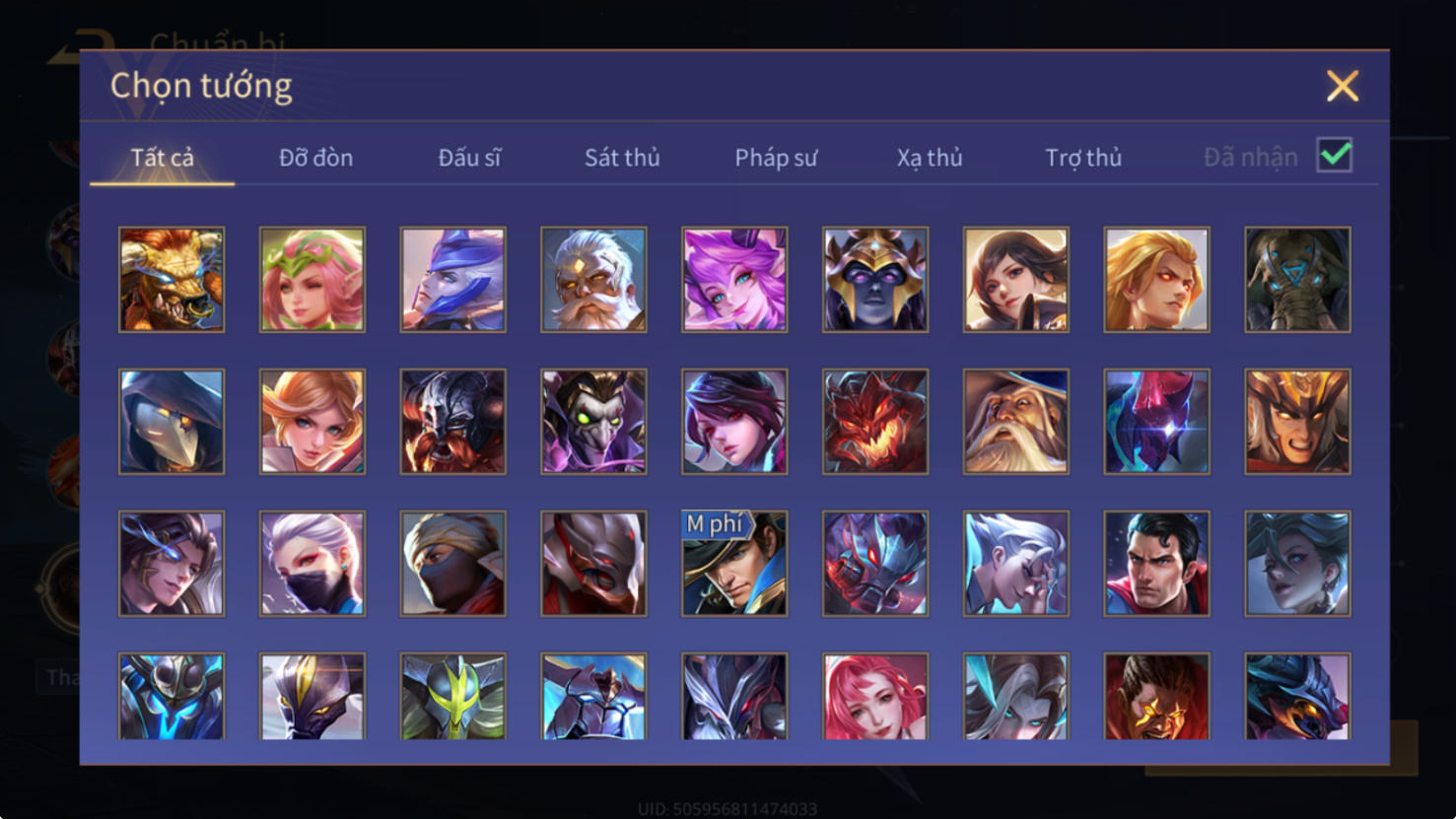
Task: Select the masked white-haired ninja hero
Action: [x=312, y=564]
